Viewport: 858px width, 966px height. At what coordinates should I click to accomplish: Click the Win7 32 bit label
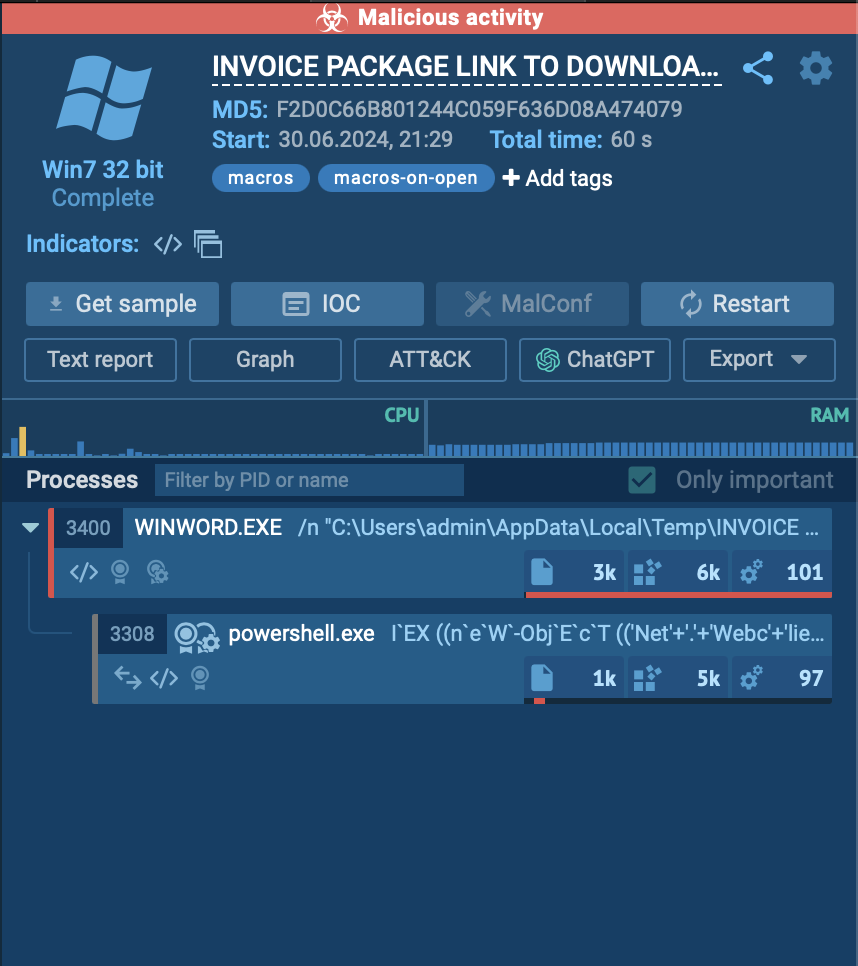point(103,170)
